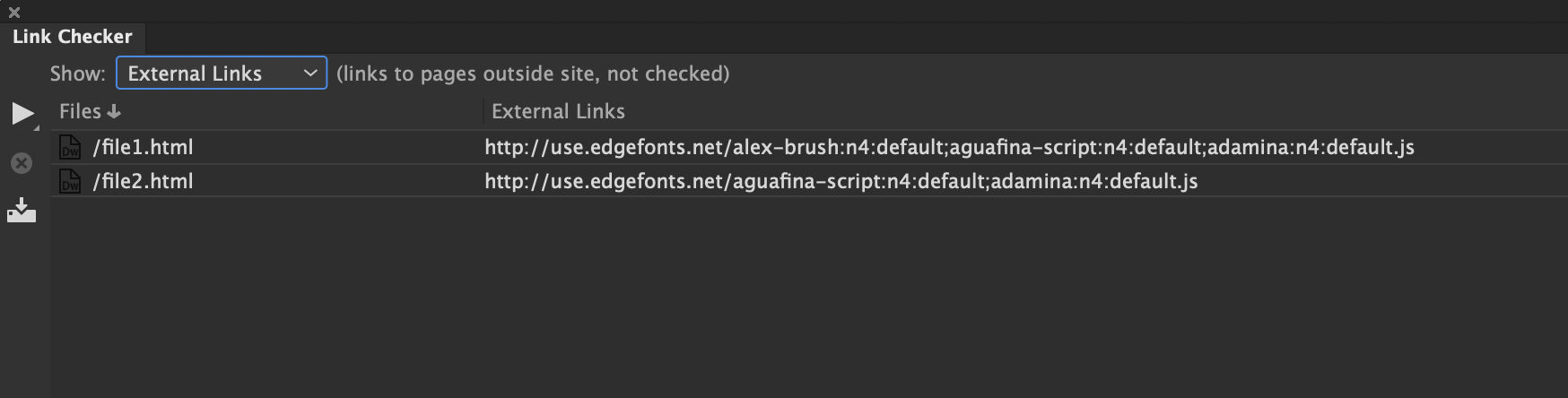Click the "links to pages outside site" description
Screen dimensions: 1568x398
[x=533, y=74]
